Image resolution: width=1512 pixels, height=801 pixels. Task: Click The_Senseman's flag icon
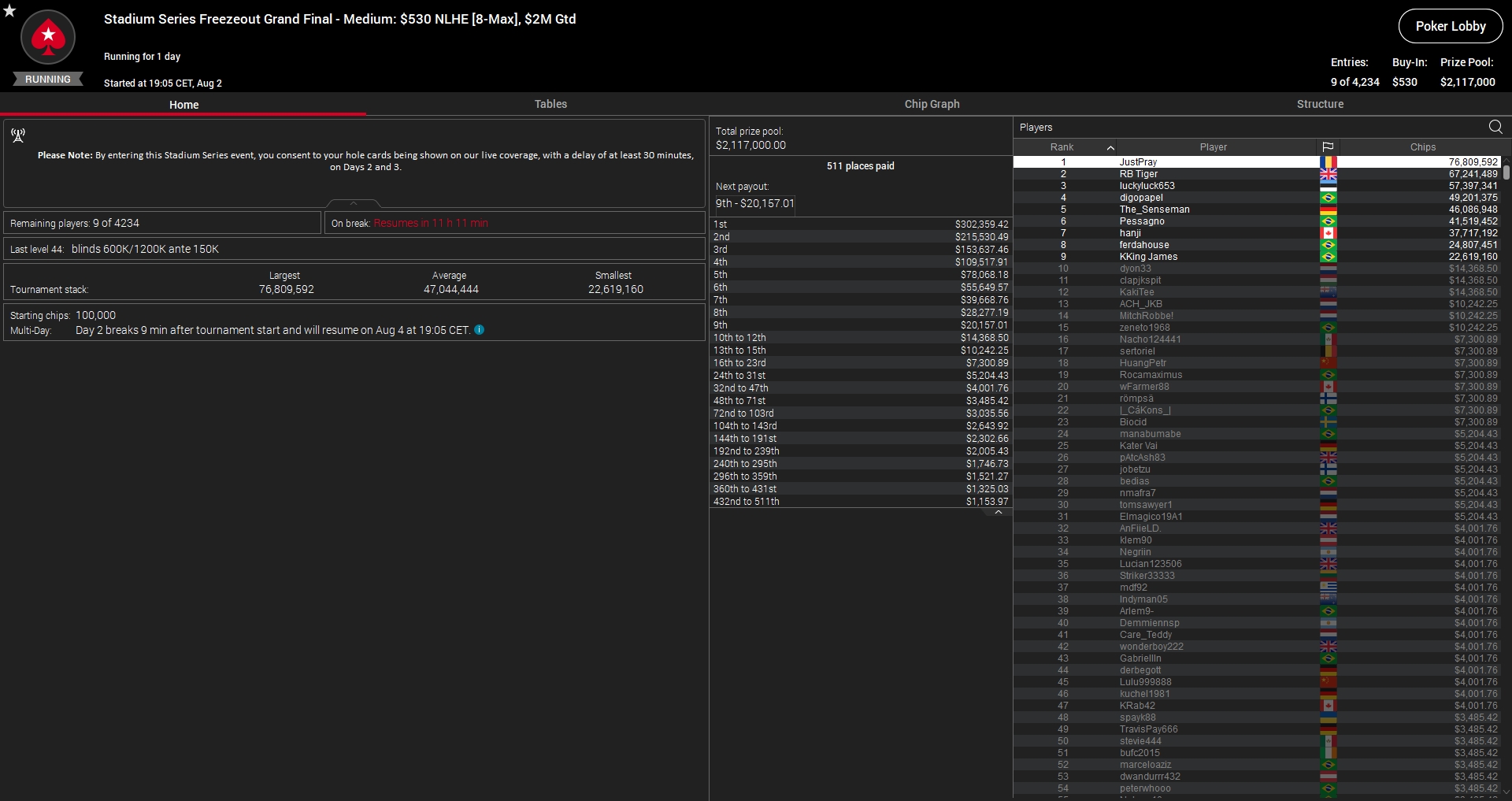[x=1329, y=210]
